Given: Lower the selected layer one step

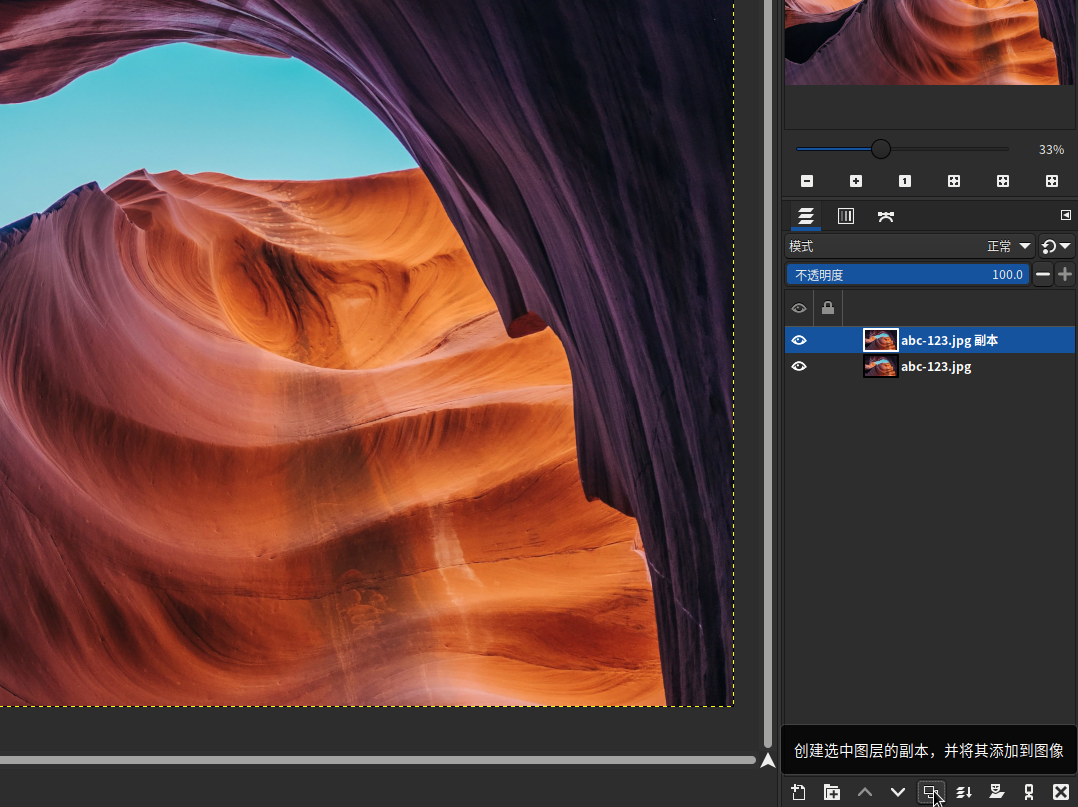Looking at the screenshot, I should click(898, 792).
